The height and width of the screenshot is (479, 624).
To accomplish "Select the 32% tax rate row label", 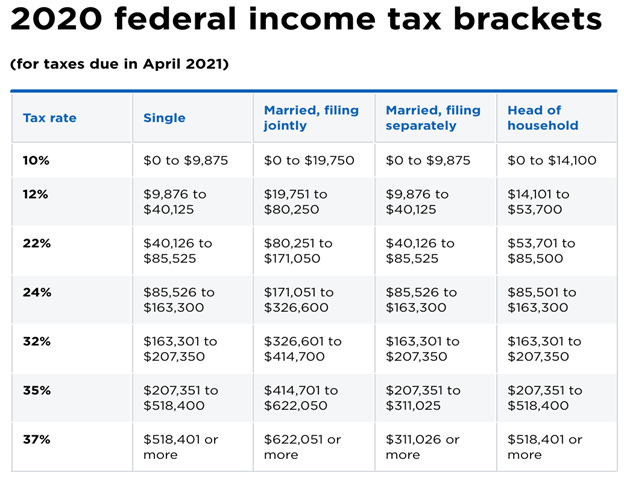I will 36,341.
